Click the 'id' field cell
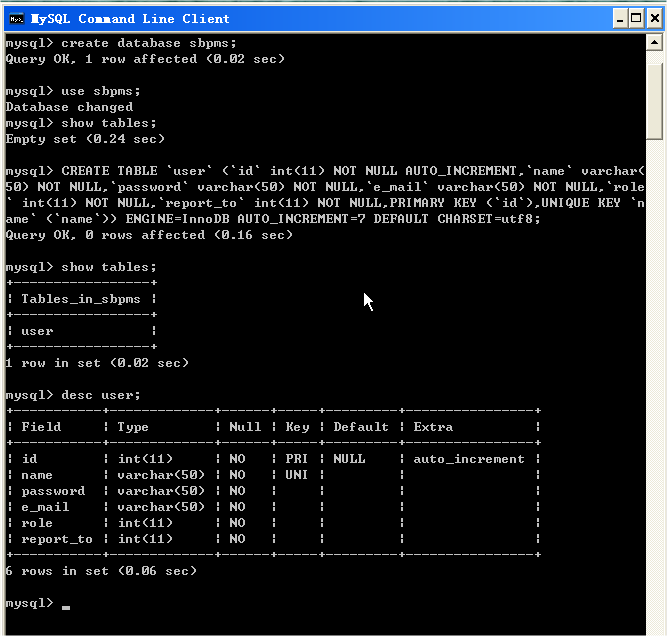This screenshot has width=667, height=636. point(29,459)
